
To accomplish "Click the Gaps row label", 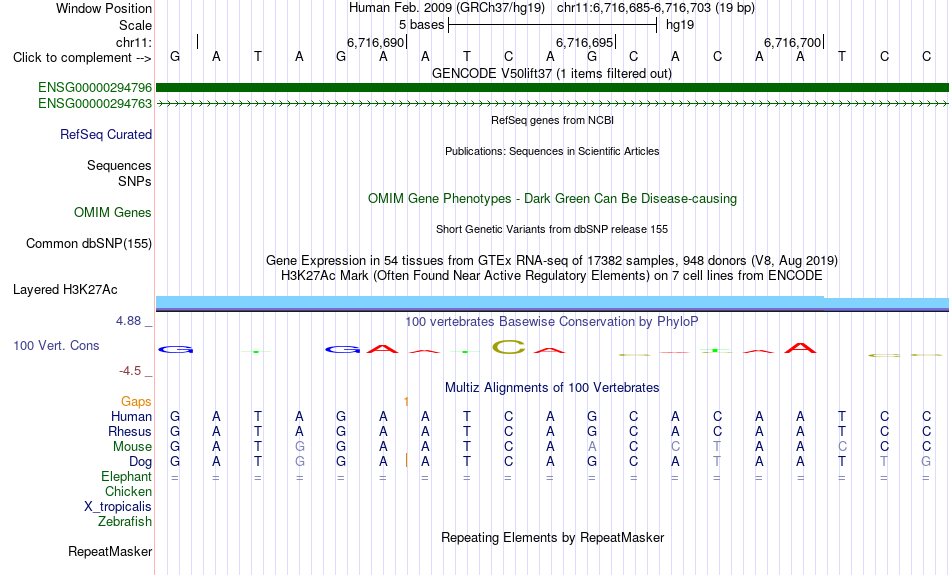I will tap(136, 402).
